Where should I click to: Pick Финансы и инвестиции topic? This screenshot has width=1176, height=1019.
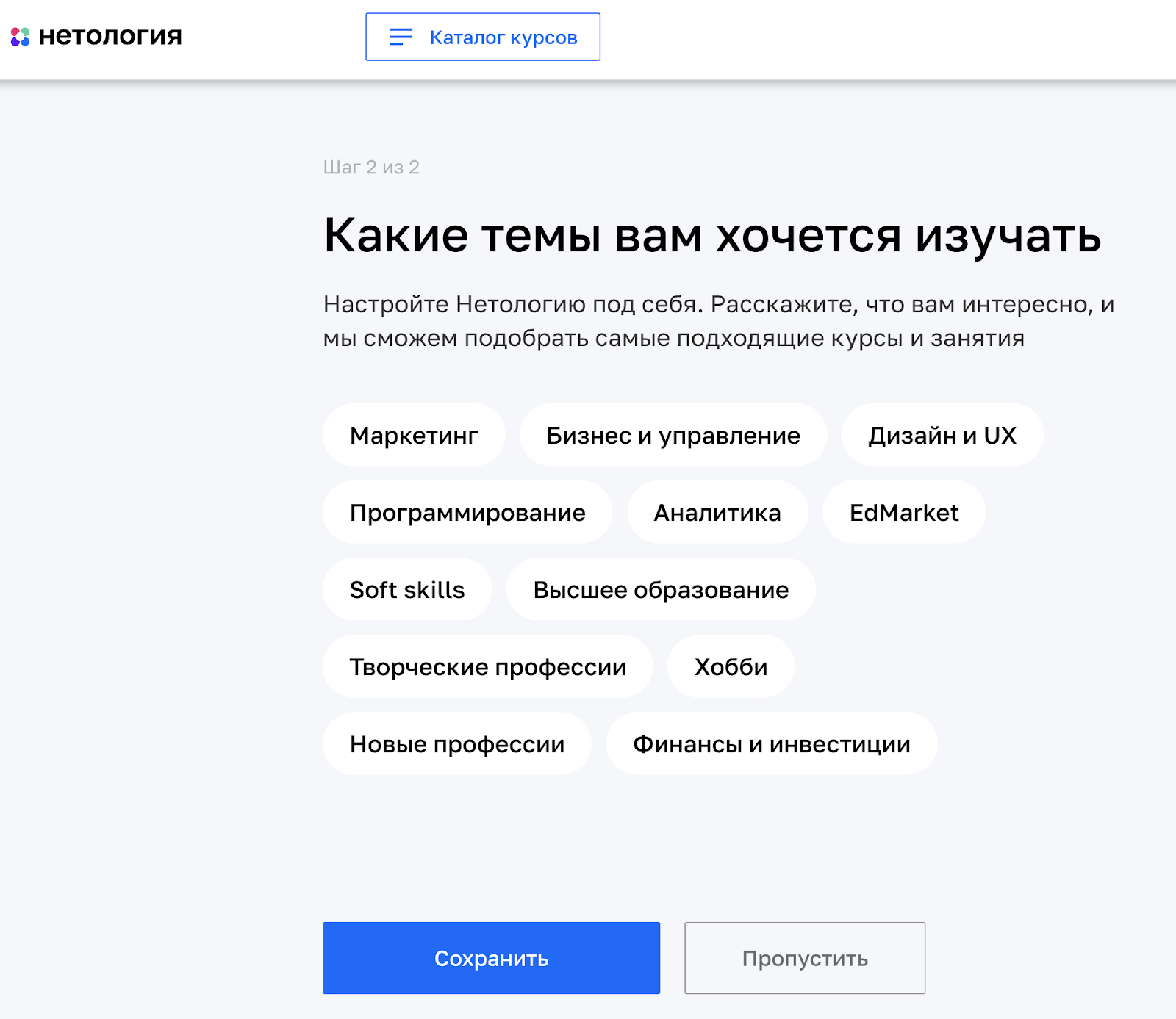(772, 743)
